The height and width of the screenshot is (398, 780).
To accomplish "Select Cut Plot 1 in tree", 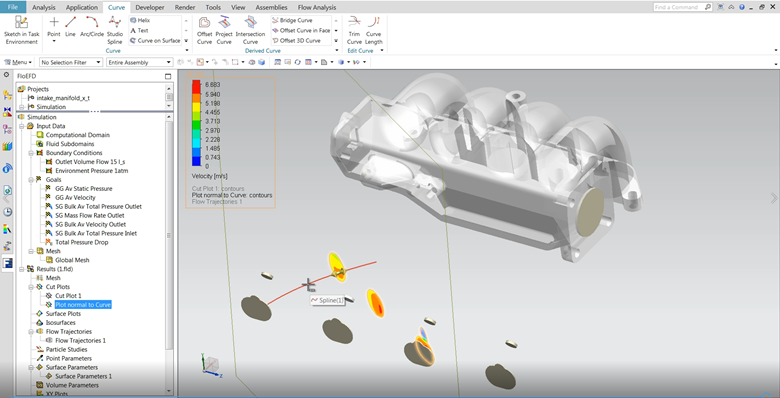I will tap(68, 296).
